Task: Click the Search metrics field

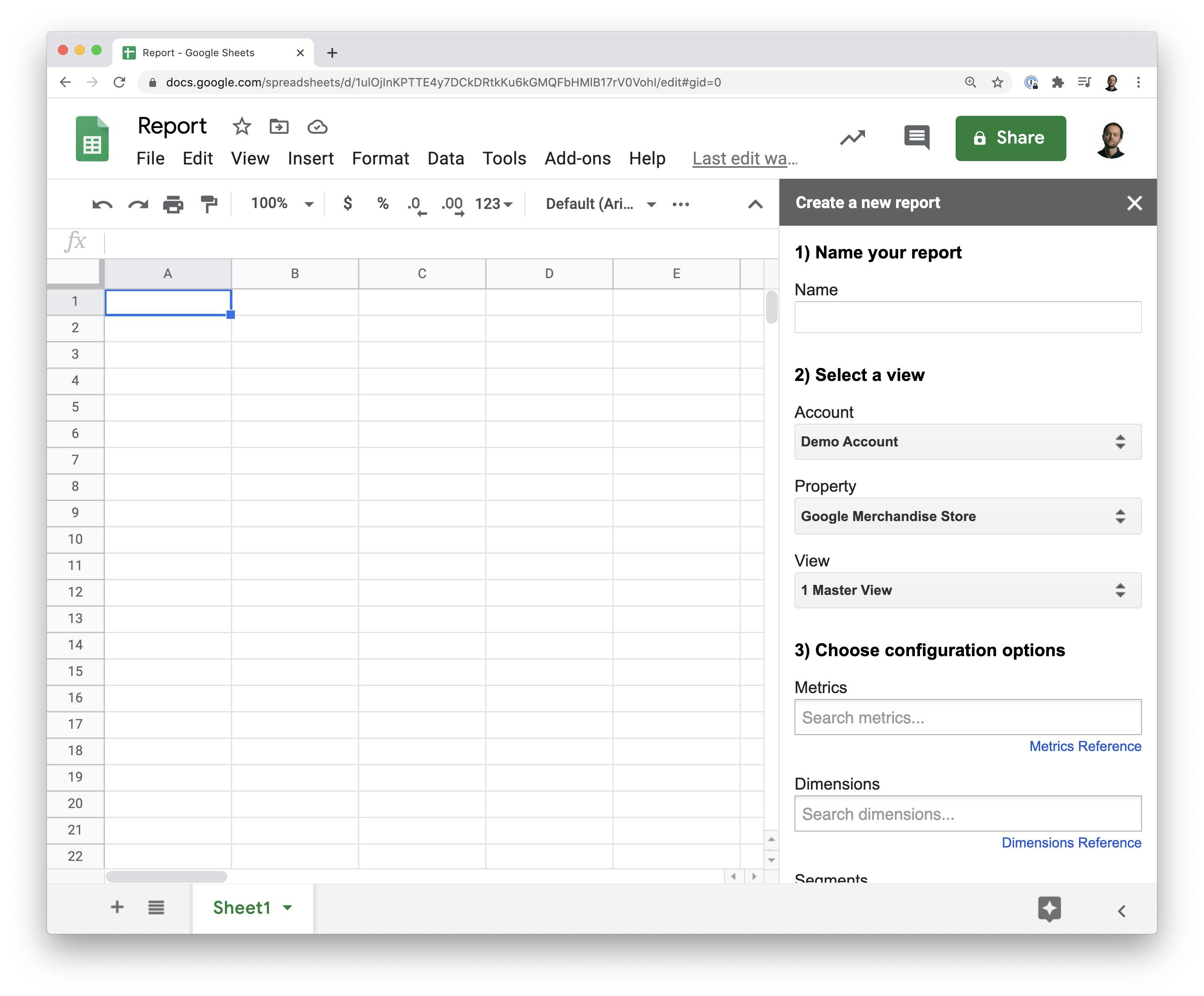Action: 967,717
